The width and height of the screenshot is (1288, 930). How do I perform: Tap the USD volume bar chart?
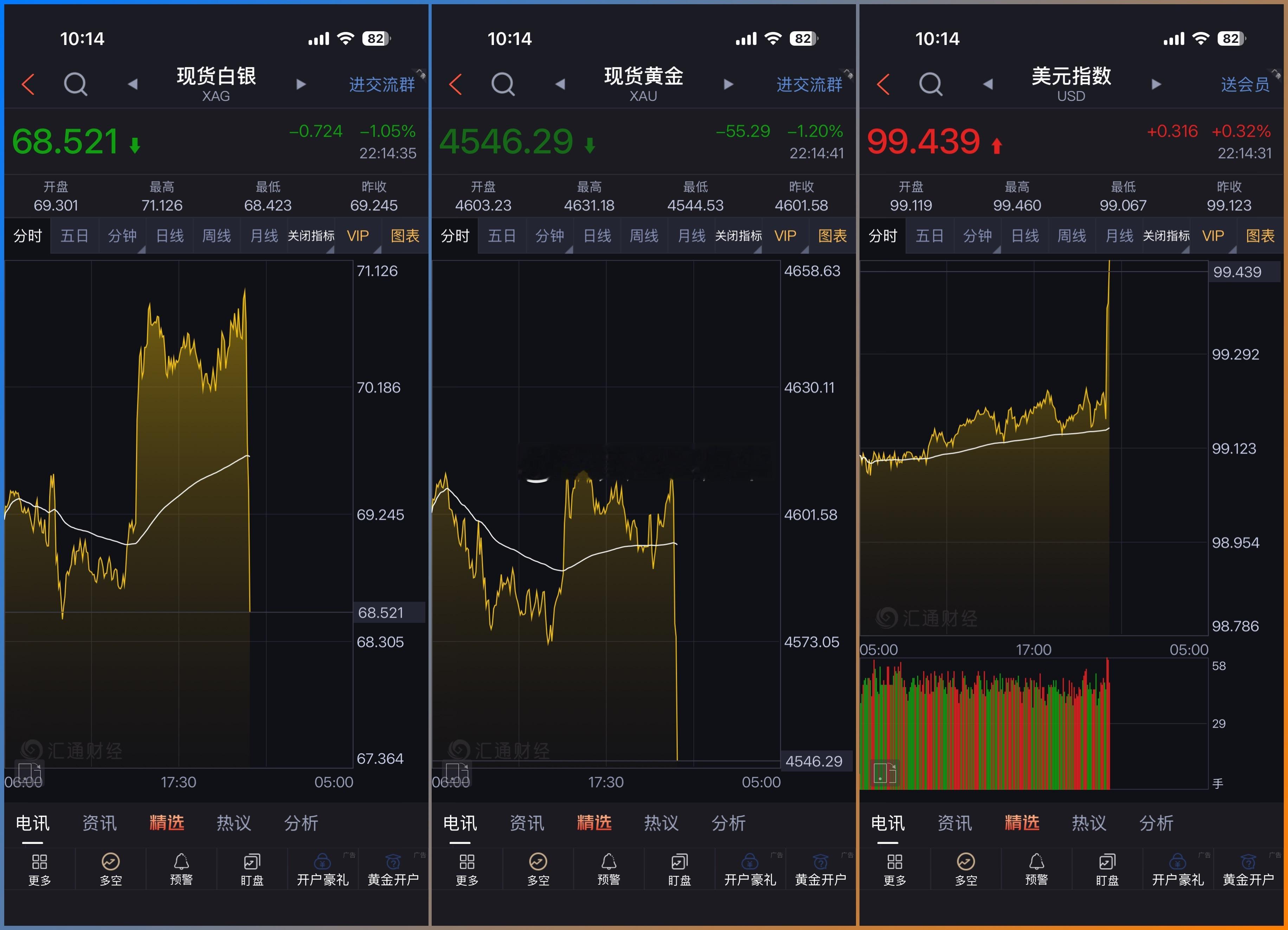coord(1033,724)
